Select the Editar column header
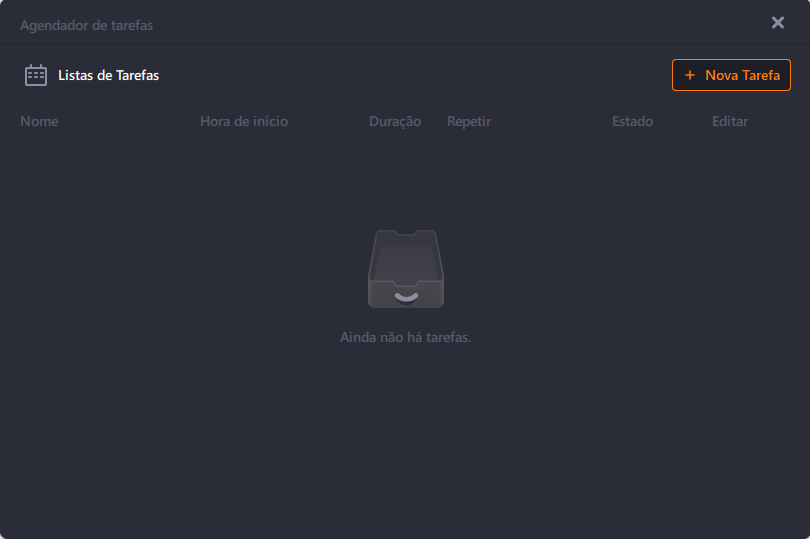The width and height of the screenshot is (810, 539). coord(730,121)
